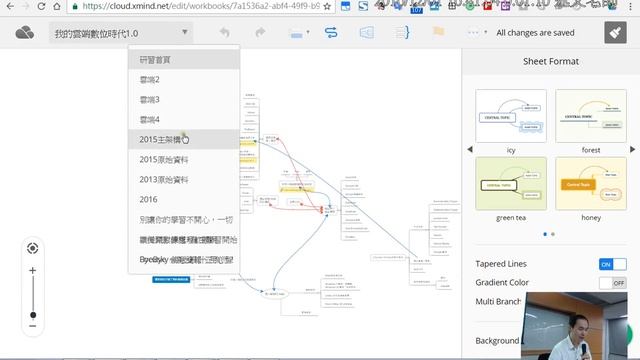Go to next theme page arrow
Screen dimensions: 640x360
(632, 149)
